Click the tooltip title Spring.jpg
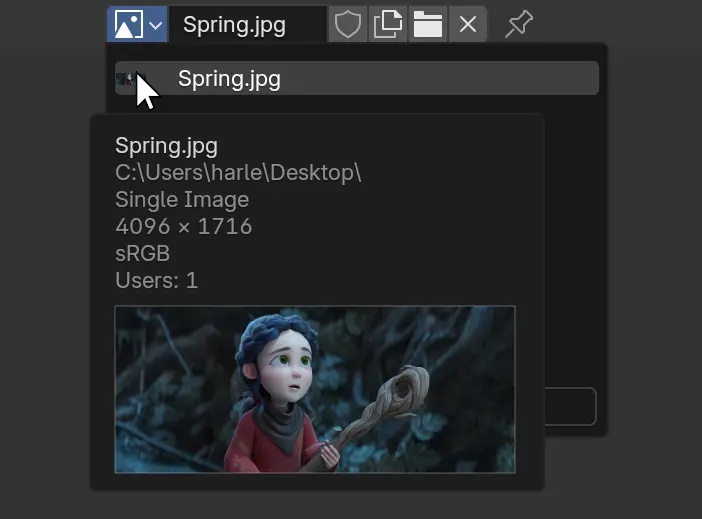 point(167,146)
